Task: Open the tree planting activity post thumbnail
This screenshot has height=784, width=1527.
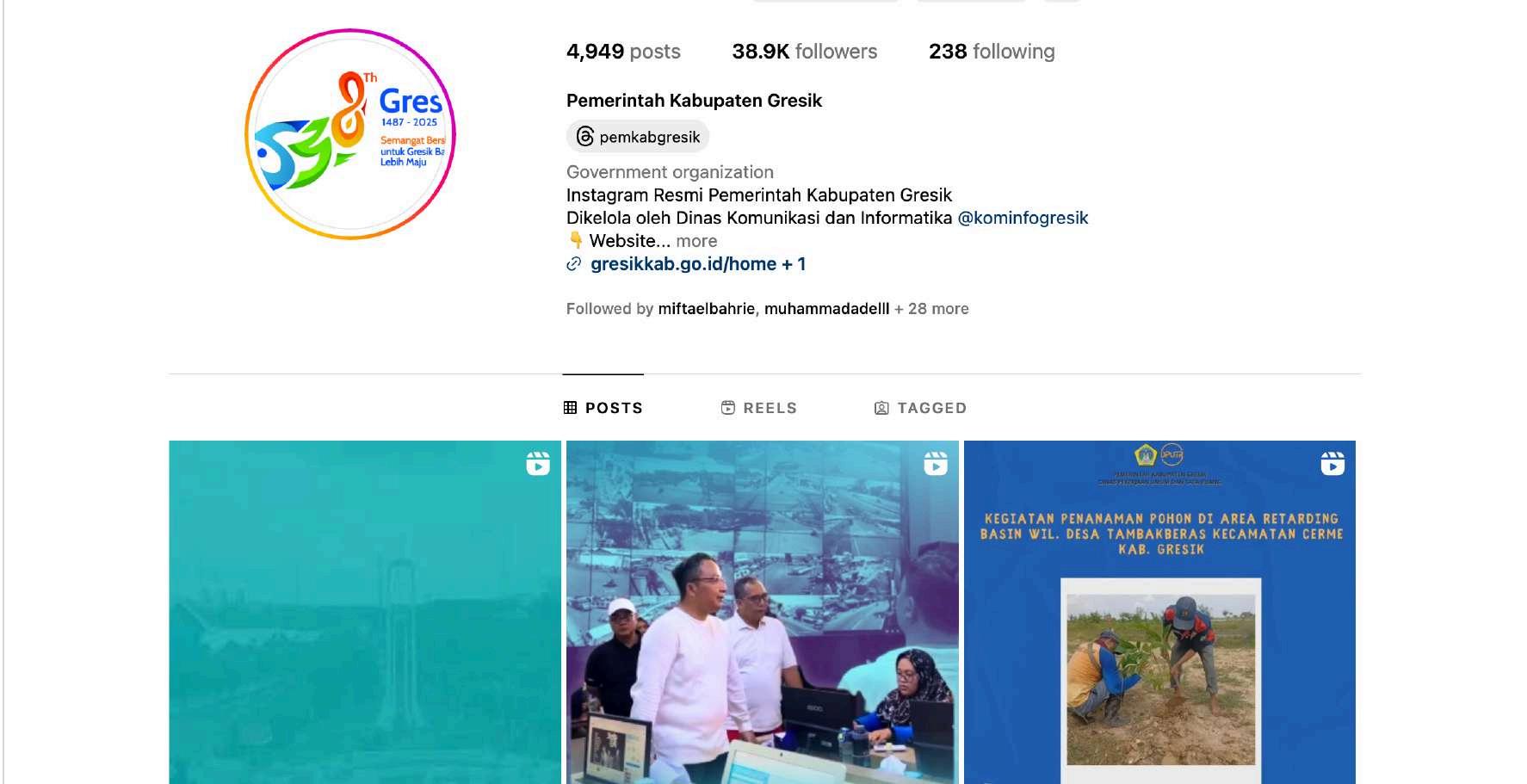Action: pyautogui.click(x=1159, y=612)
